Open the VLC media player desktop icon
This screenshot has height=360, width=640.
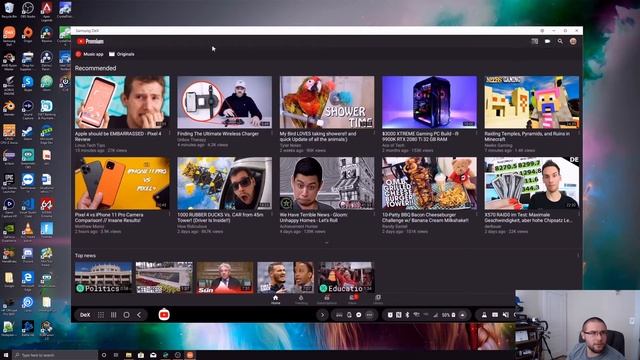tap(28, 231)
